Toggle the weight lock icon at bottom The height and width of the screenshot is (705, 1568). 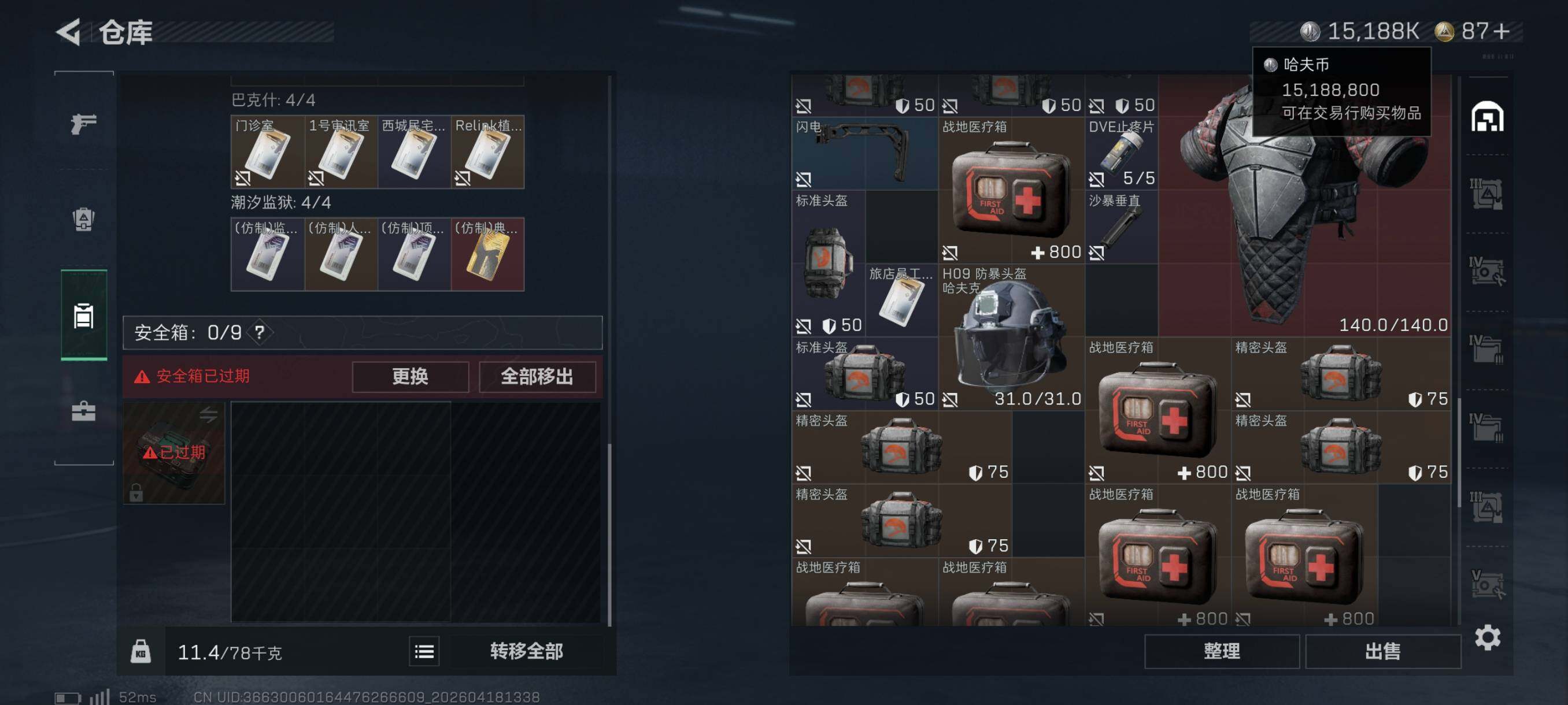[x=140, y=651]
